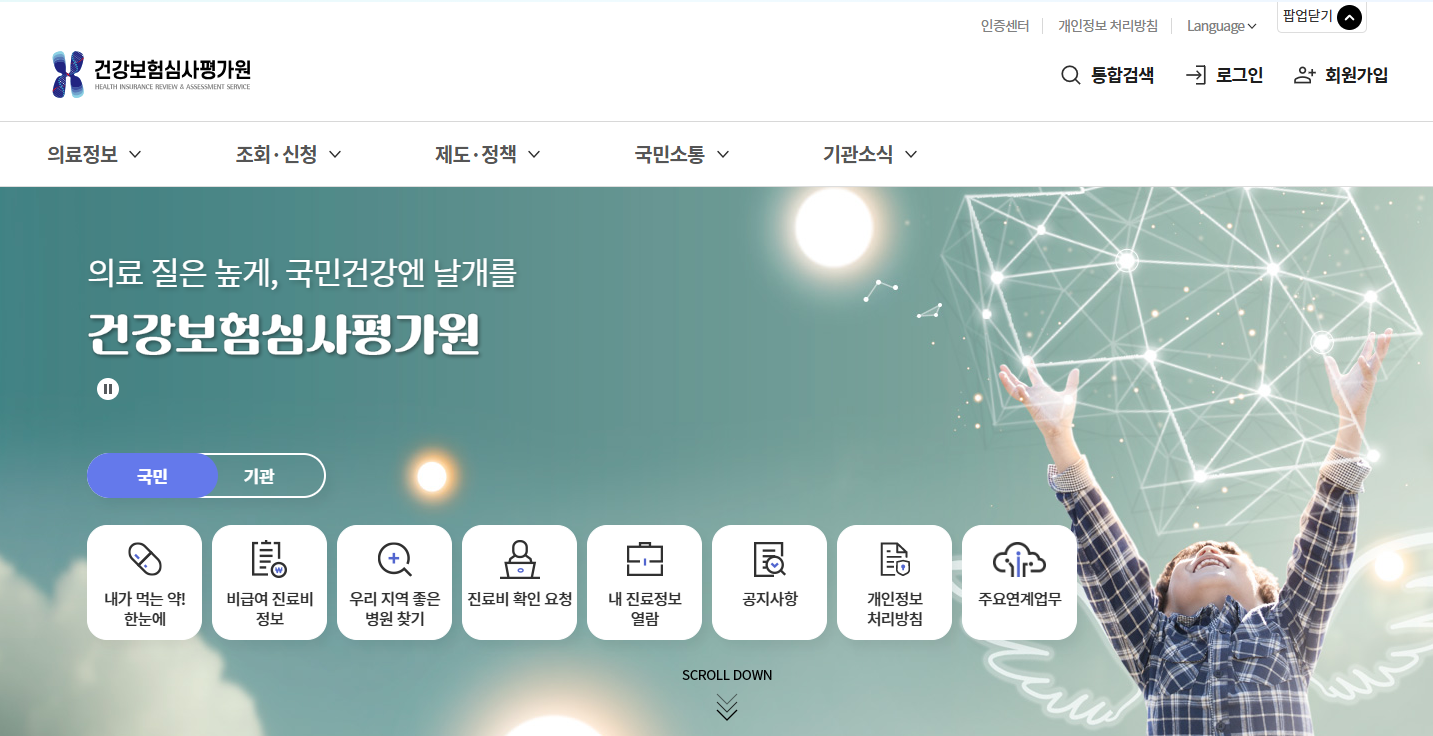Expand the 국민소통 menu chevron
Image resolution: width=1433 pixels, height=736 pixels.
pos(723,154)
